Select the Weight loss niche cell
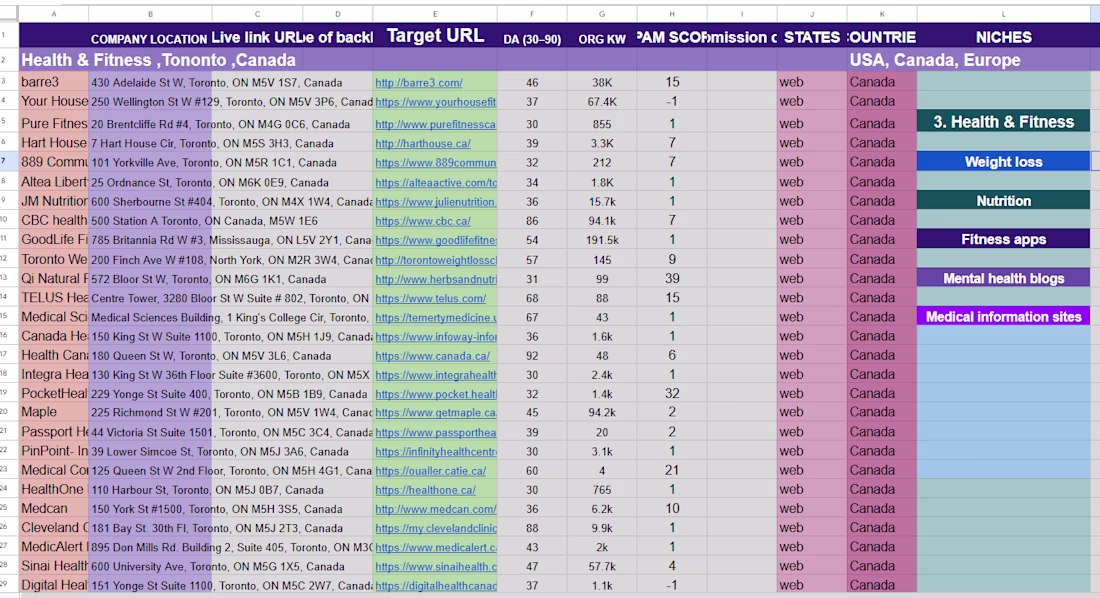 [1003, 161]
